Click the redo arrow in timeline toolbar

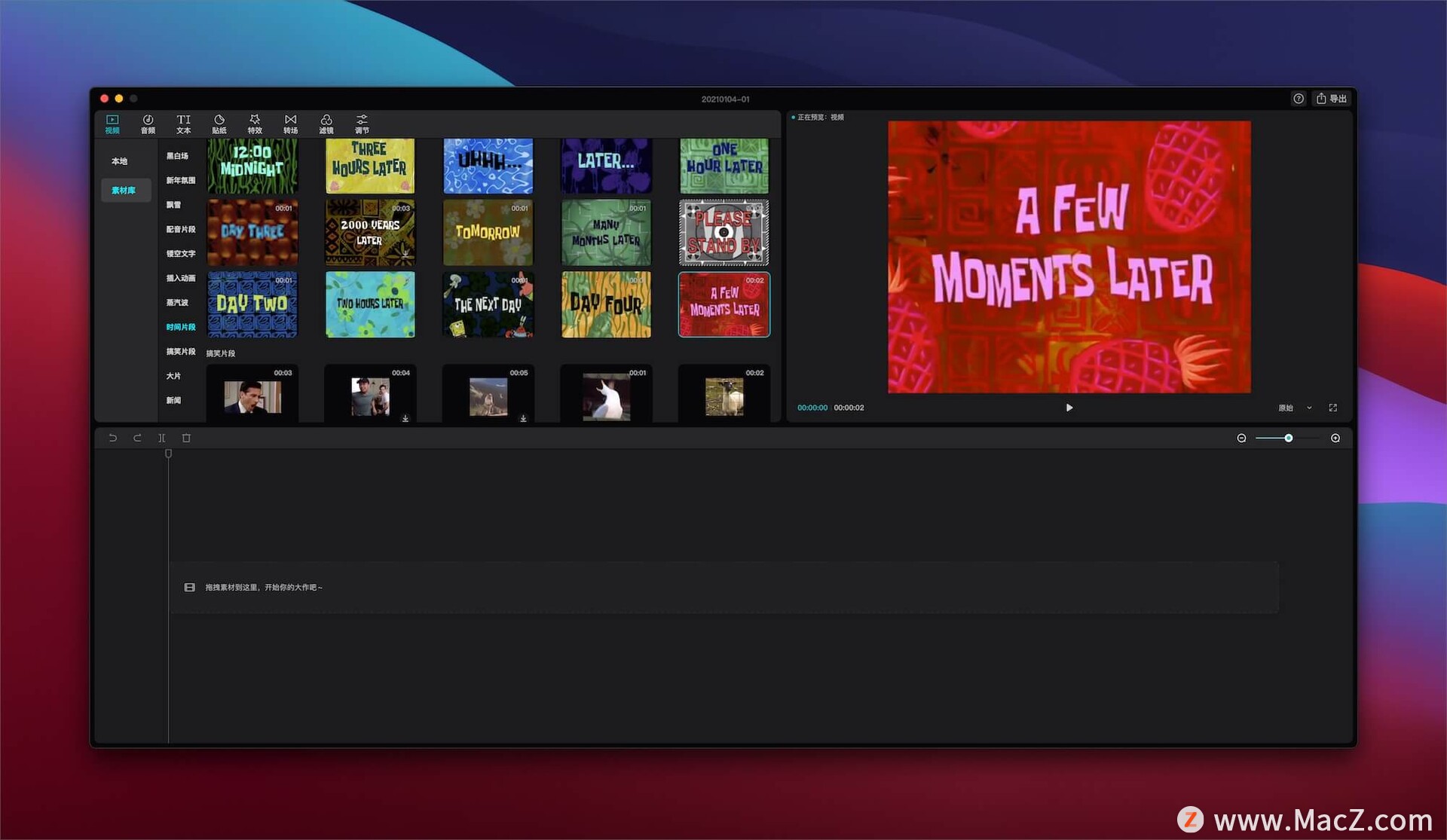point(137,438)
